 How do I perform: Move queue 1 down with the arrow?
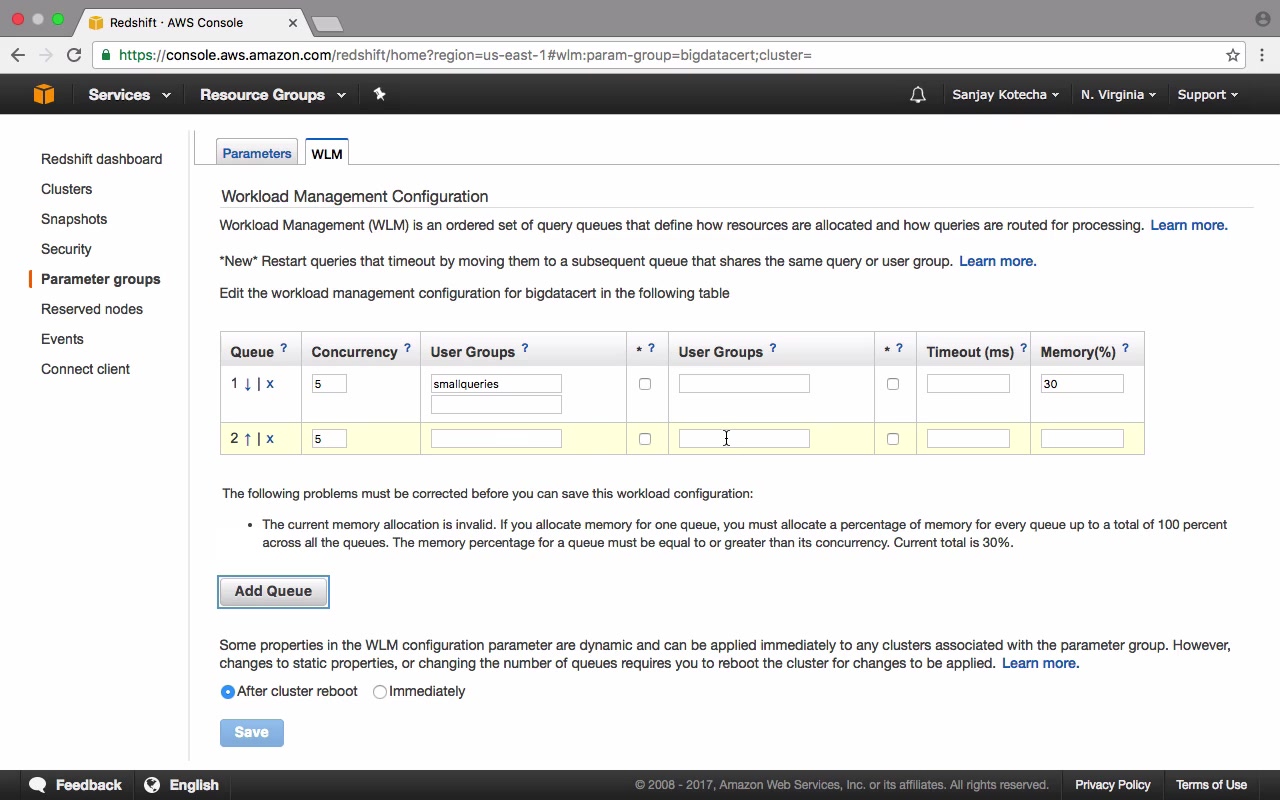pos(248,384)
